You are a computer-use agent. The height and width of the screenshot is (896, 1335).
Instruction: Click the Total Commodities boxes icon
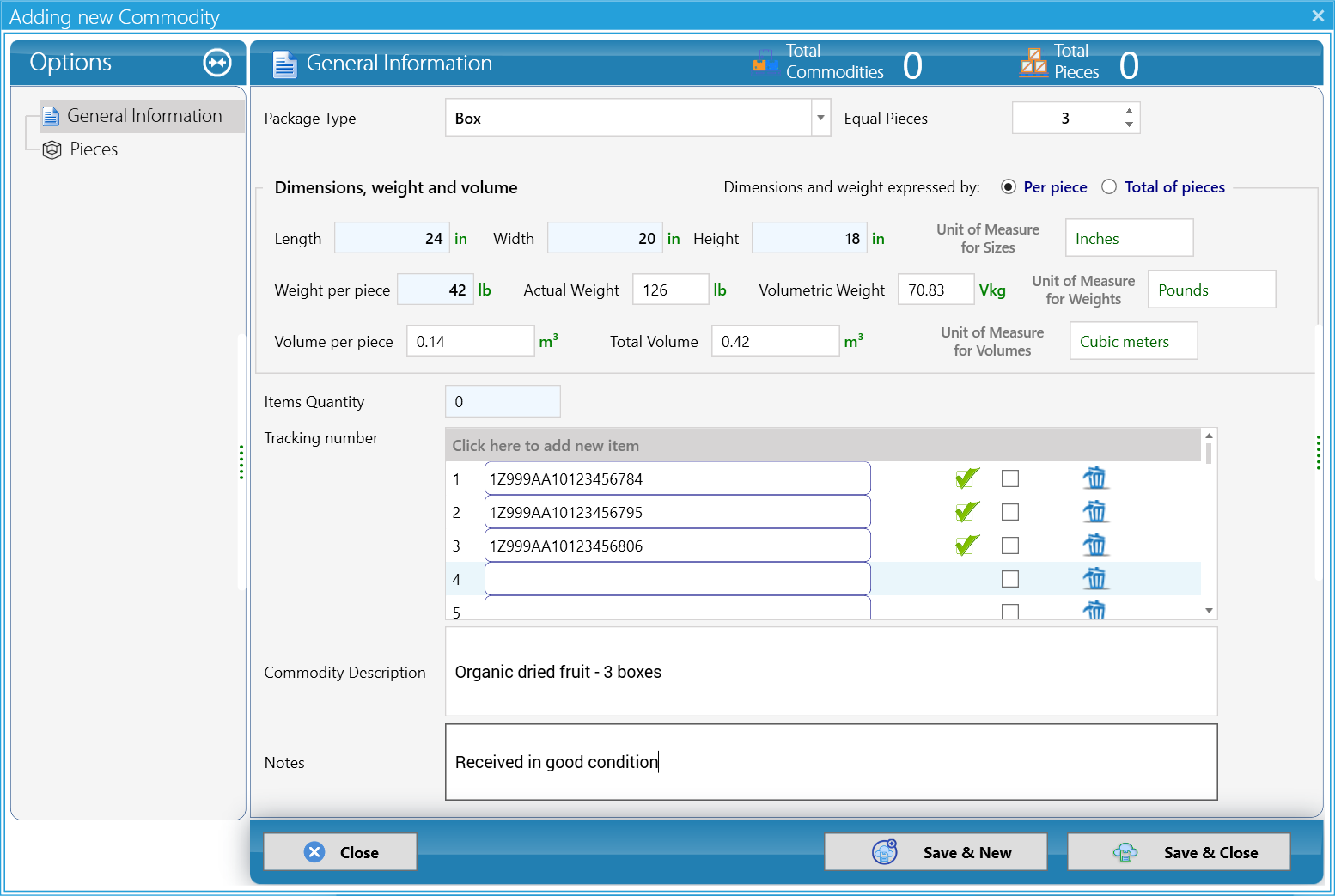click(x=765, y=63)
